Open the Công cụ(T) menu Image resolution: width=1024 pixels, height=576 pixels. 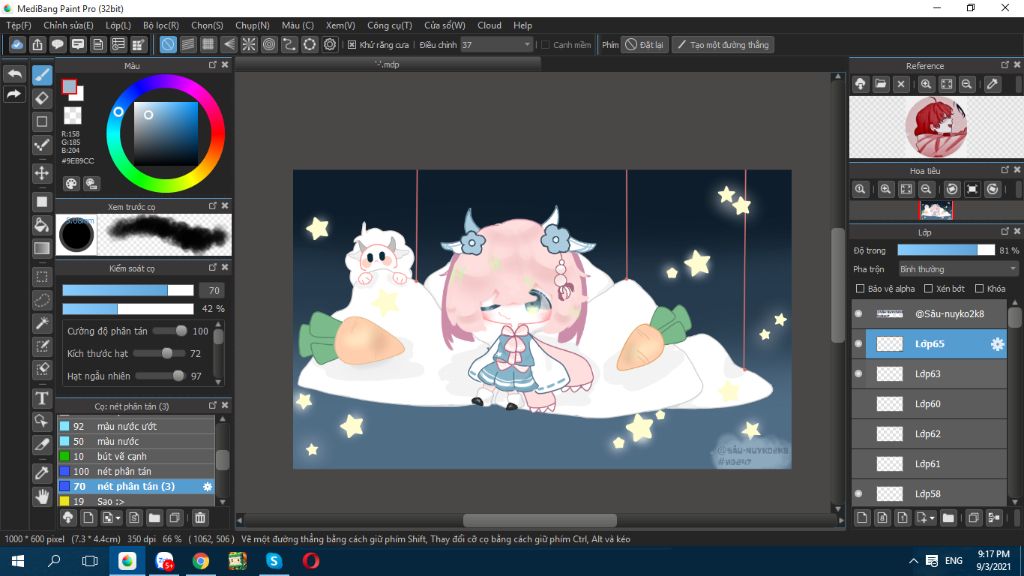click(389, 25)
